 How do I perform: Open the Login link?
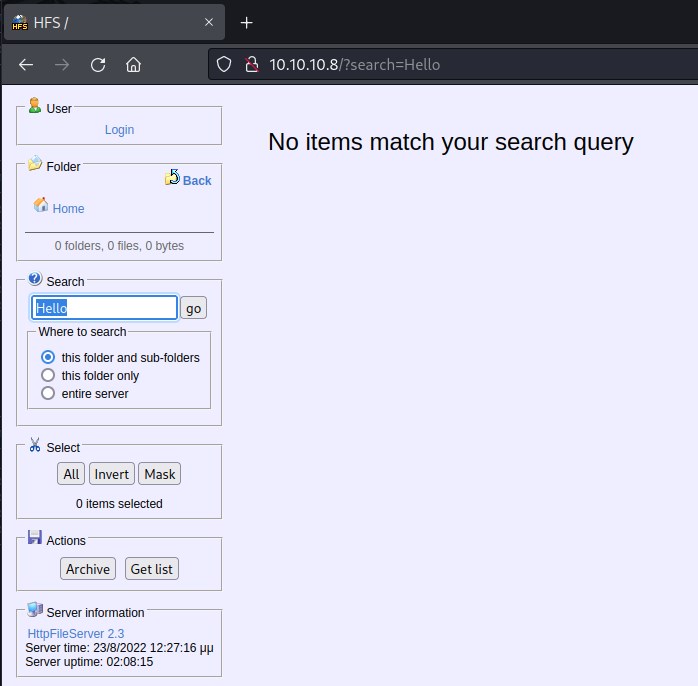coord(119,129)
